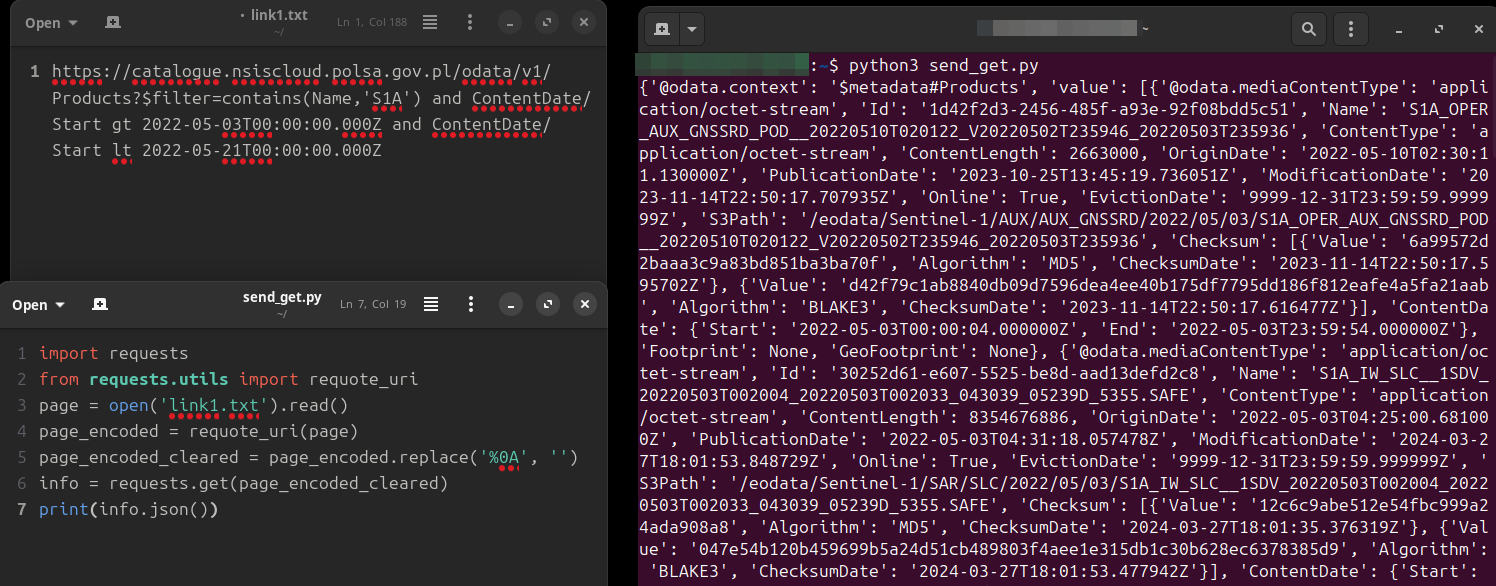Create a new document in send_get.py window
Image resolution: width=1496 pixels, height=586 pixels.
click(x=99, y=304)
